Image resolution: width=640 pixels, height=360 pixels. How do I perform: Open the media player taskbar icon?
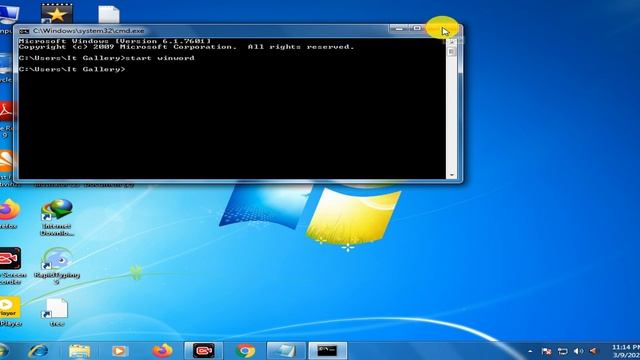click(120, 351)
